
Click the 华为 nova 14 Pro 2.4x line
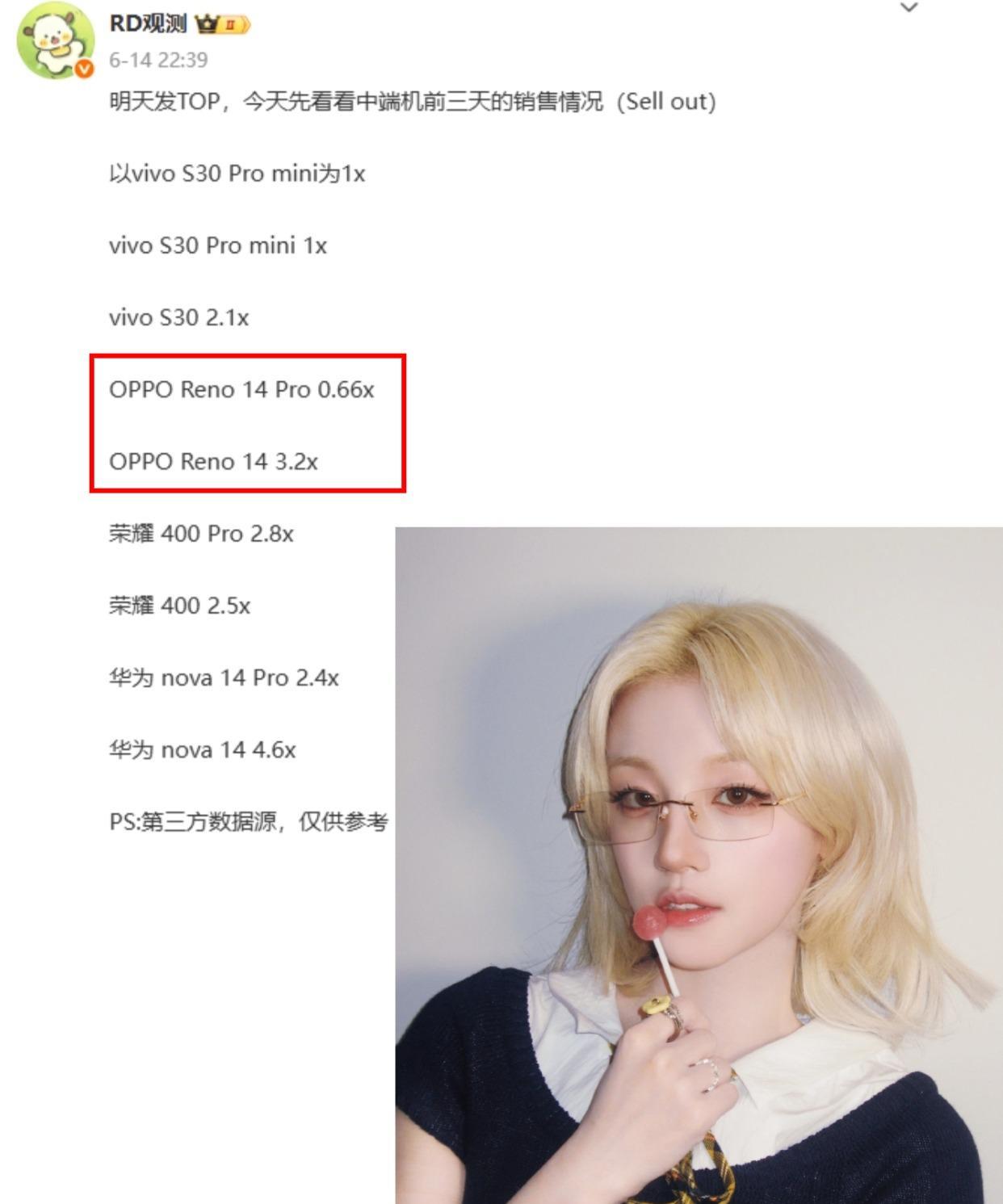click(224, 678)
